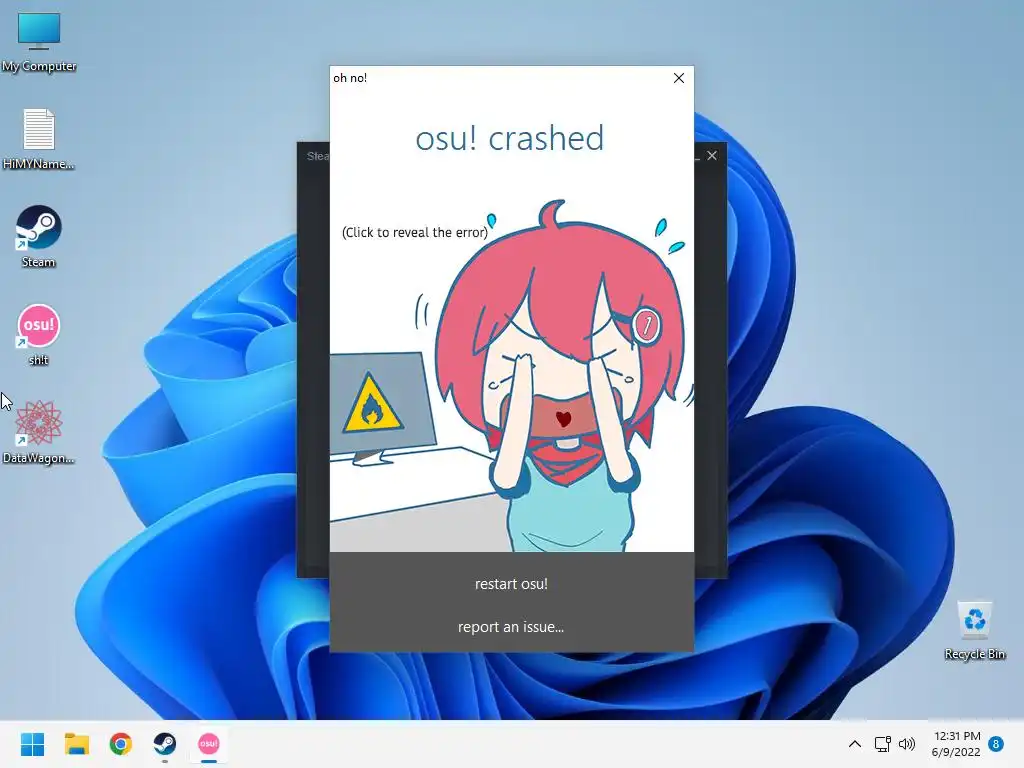1024x768 pixels.
Task: Open volume tray icon
Action: pyautogui.click(x=906, y=744)
